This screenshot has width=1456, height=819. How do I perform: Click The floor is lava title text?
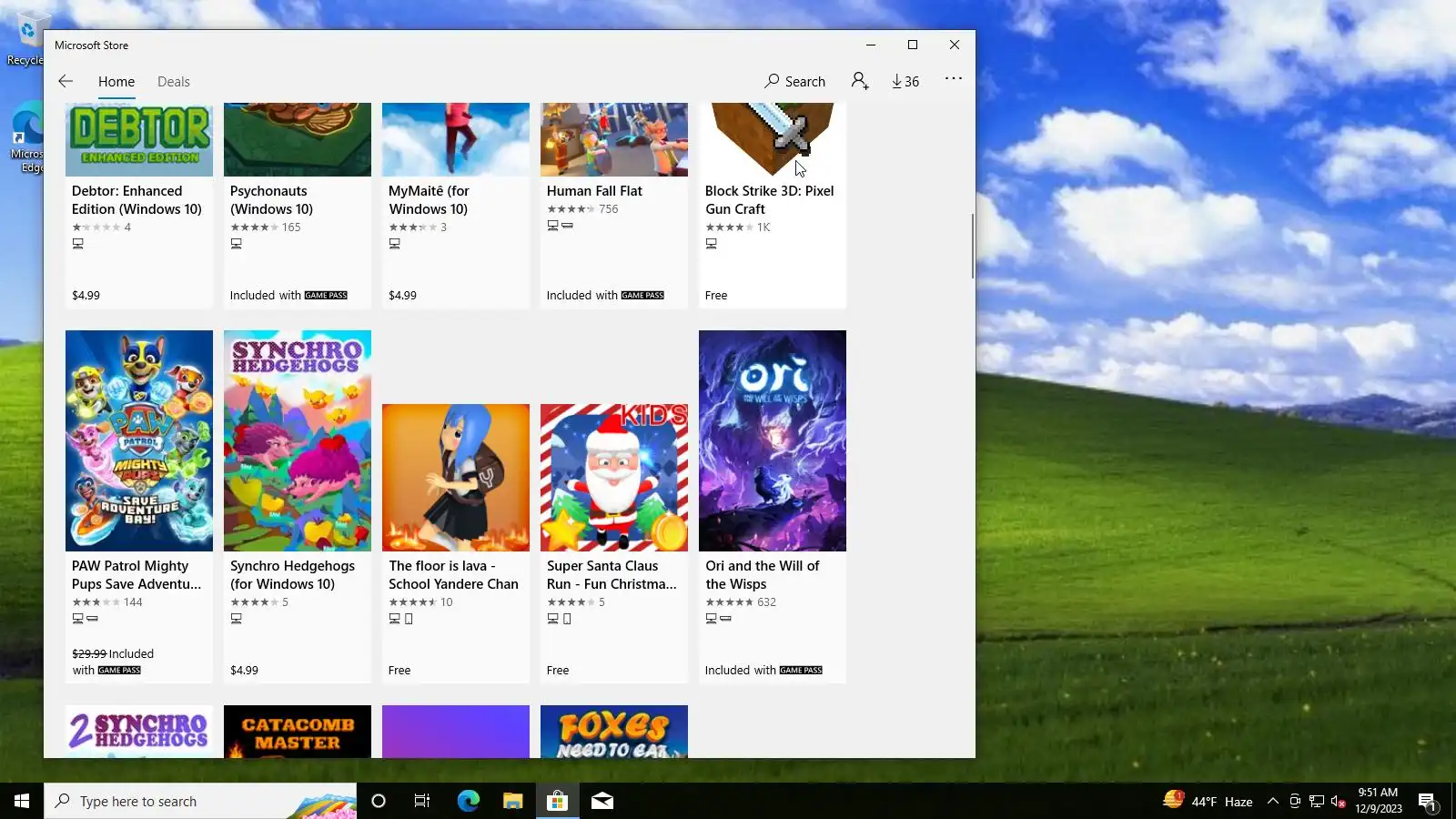point(453,575)
